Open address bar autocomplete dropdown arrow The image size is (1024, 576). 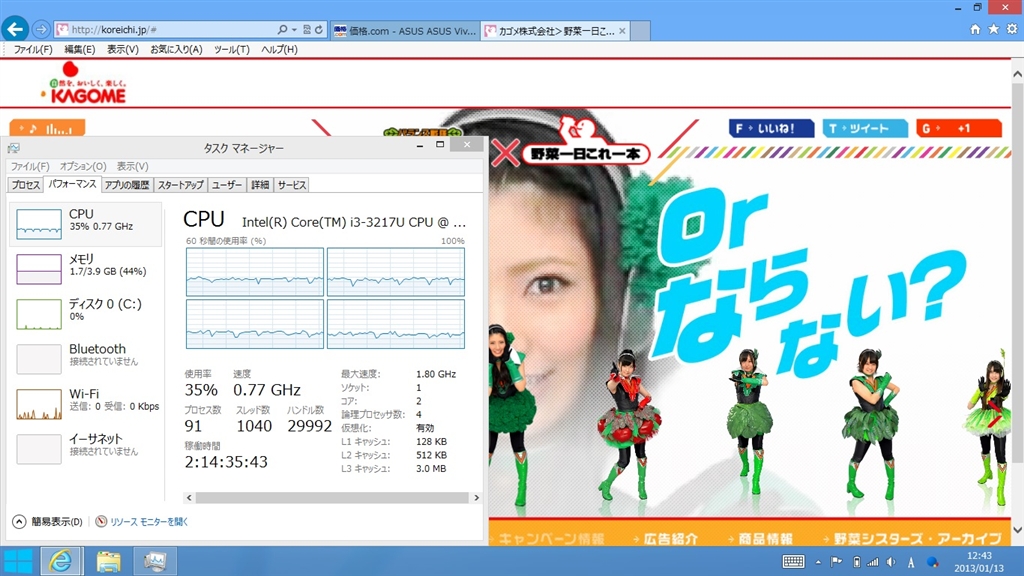(294, 29)
